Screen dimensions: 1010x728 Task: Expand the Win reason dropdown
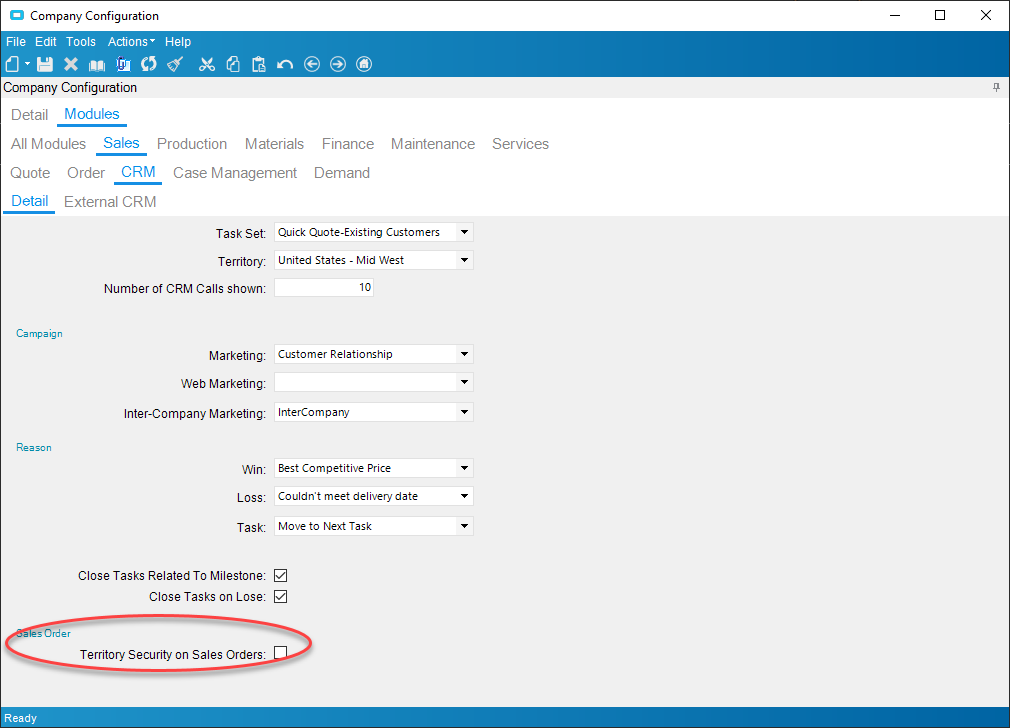click(x=464, y=468)
